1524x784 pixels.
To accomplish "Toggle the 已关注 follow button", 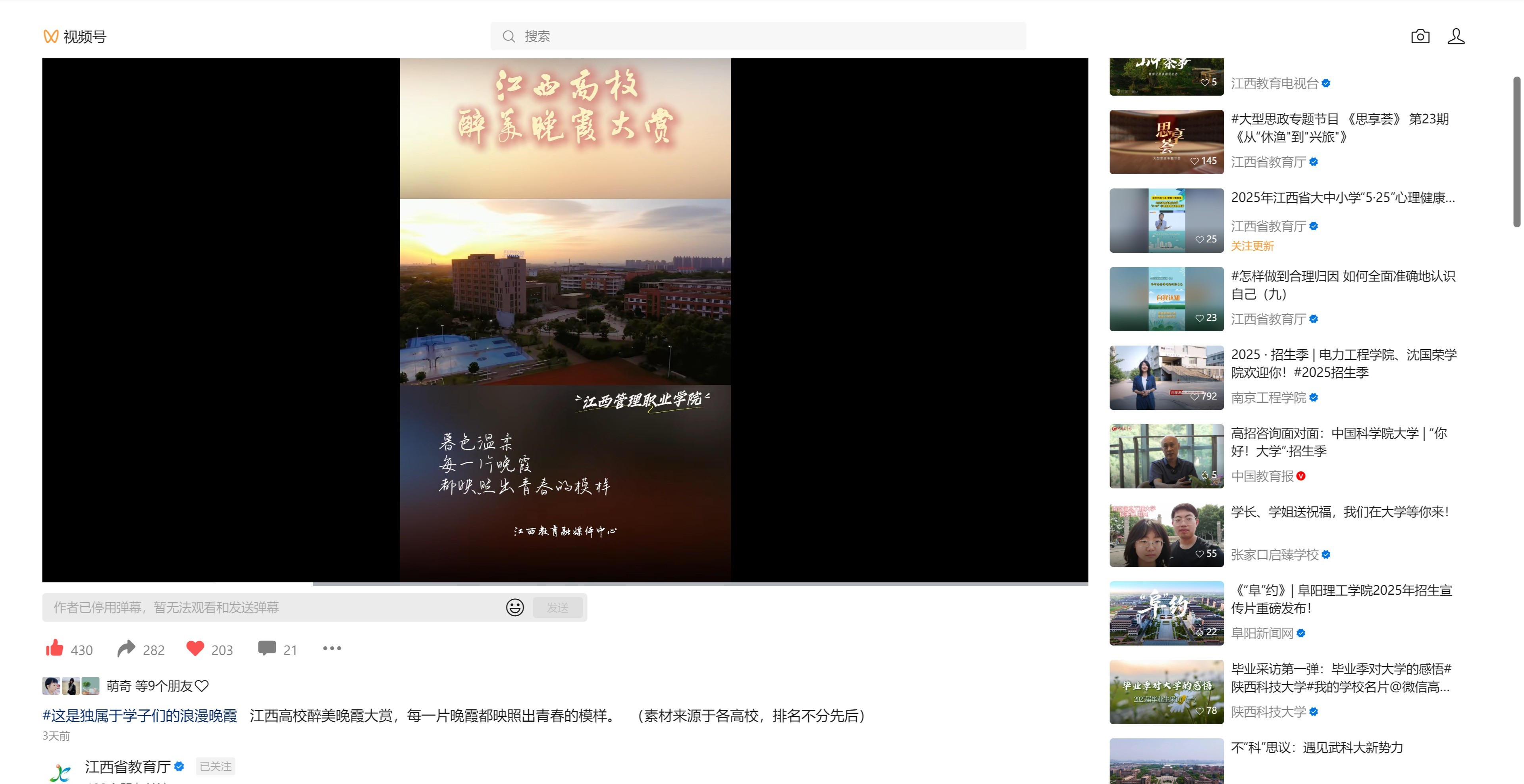I will 215,766.
